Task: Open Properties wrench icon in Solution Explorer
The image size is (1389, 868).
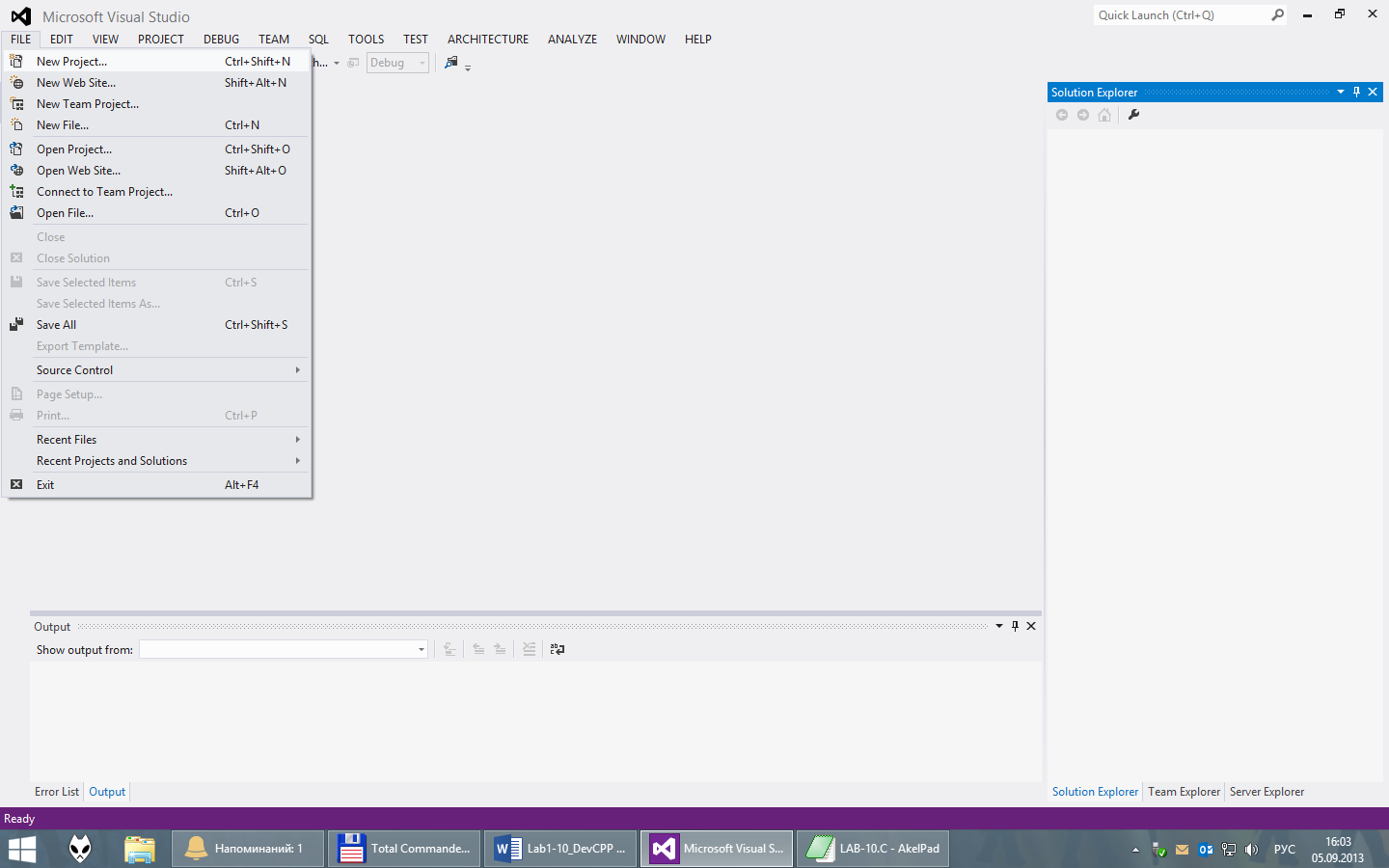Action: [1134, 115]
